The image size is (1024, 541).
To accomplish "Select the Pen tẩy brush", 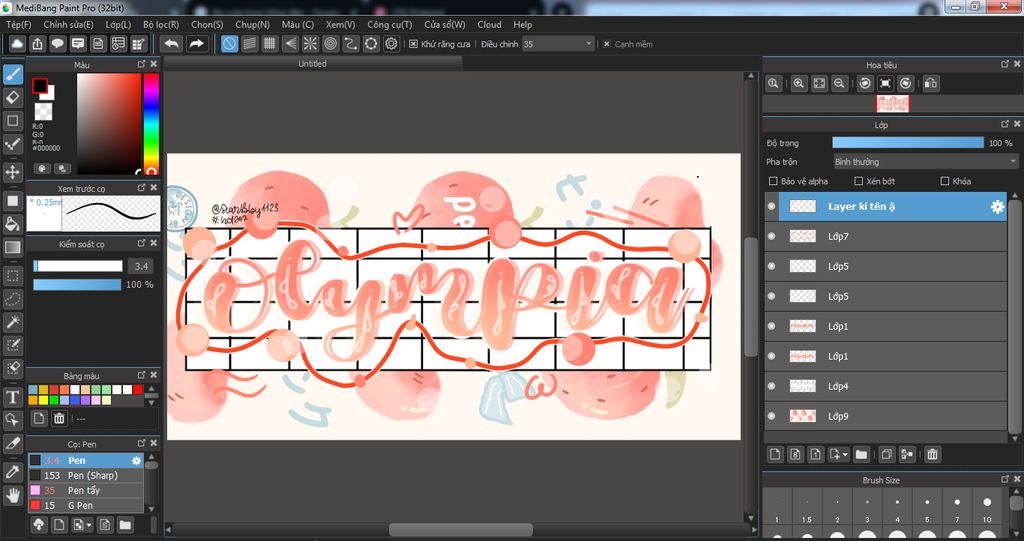I will click(x=86, y=490).
